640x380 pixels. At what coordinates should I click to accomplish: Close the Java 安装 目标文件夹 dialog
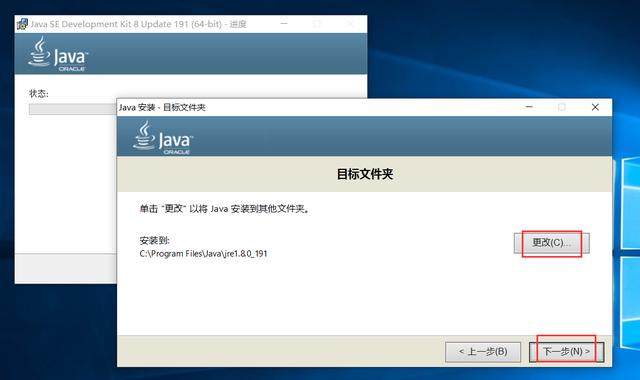(595, 107)
